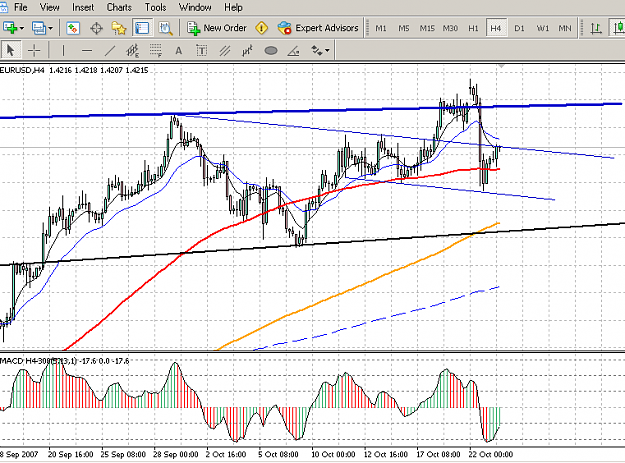Click the New Chart icon
Viewport: 625px width, 463px height.
coord(10,28)
